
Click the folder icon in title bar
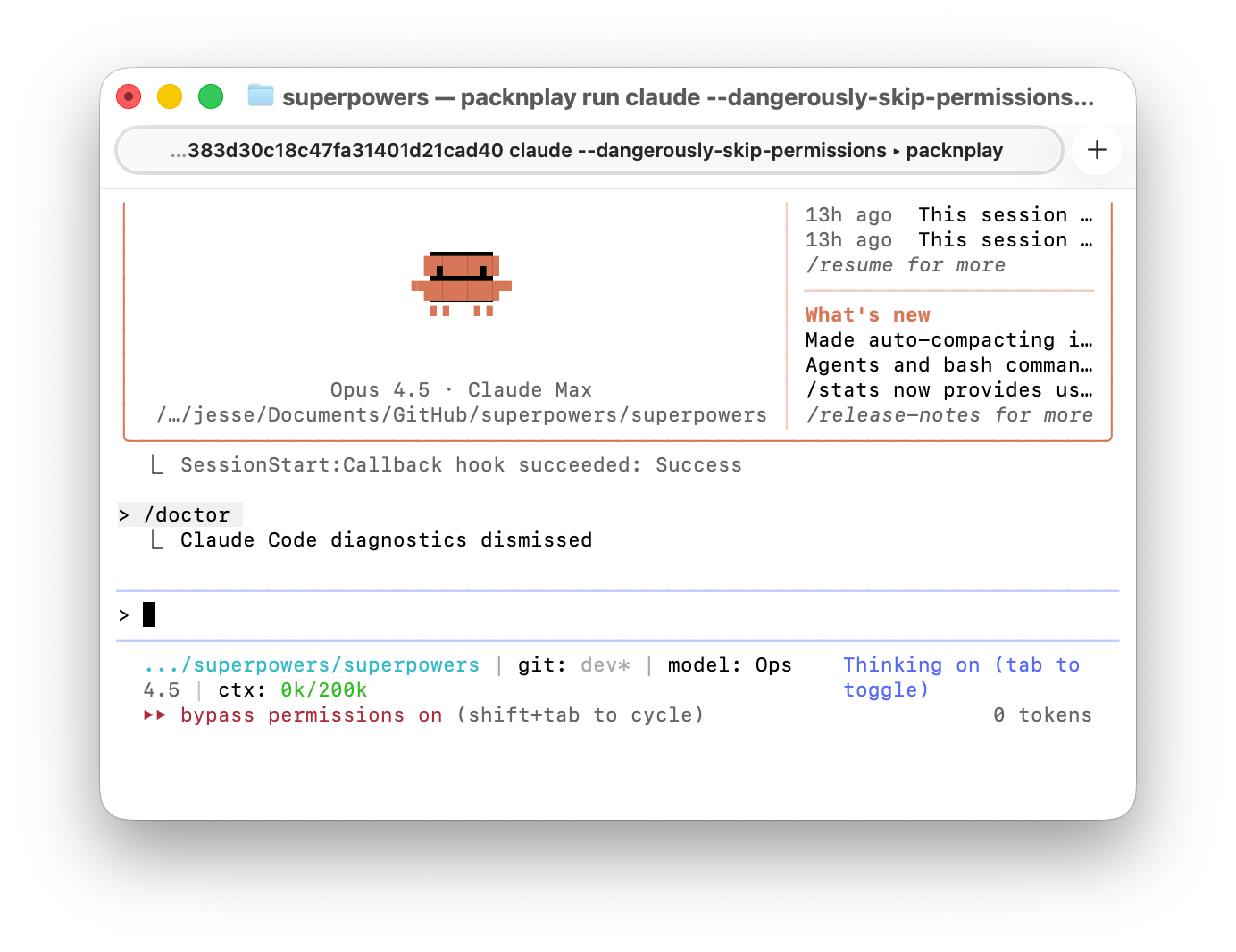pos(260,96)
